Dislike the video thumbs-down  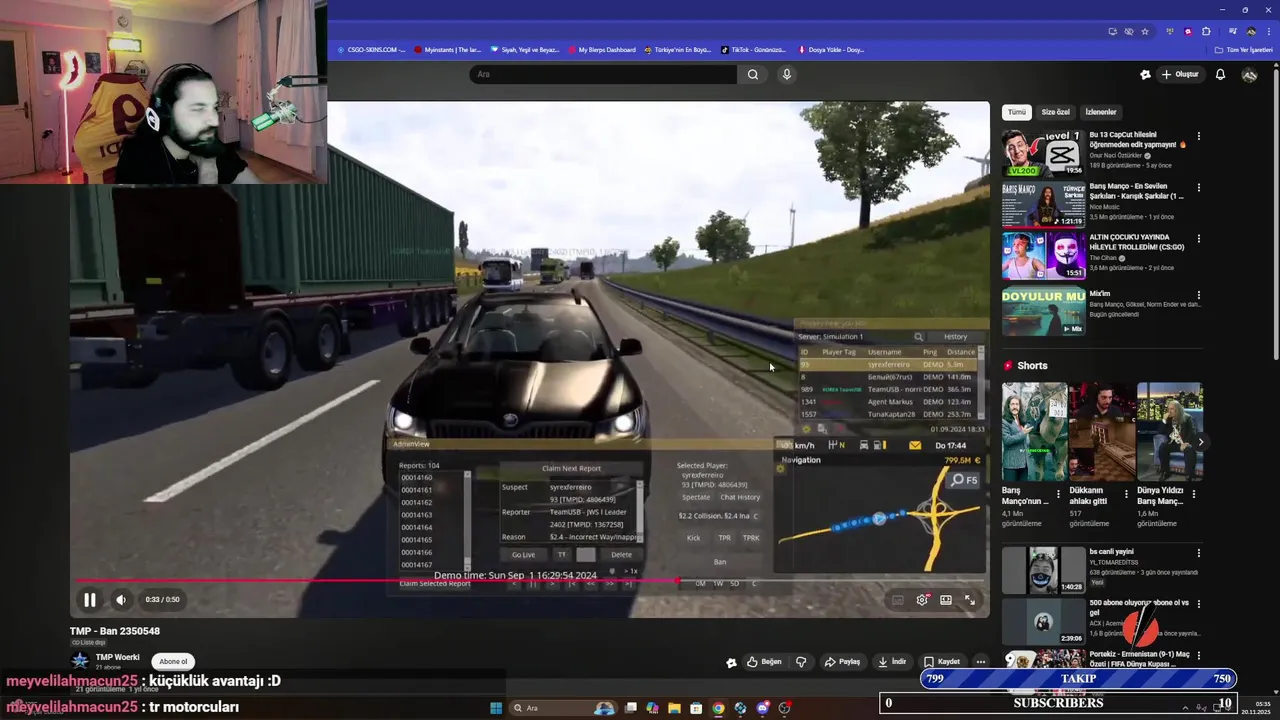click(801, 661)
